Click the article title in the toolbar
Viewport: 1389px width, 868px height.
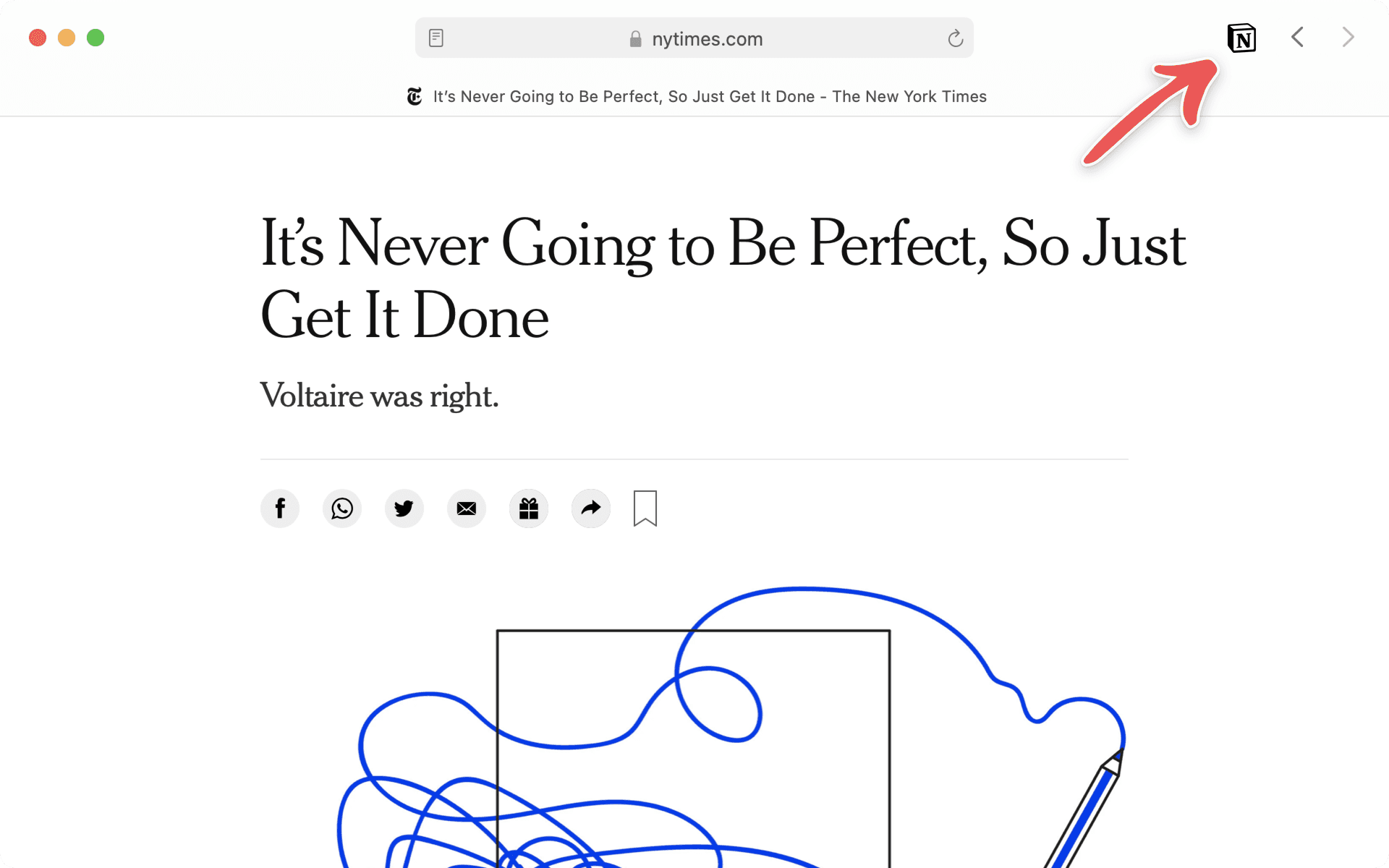[709, 96]
